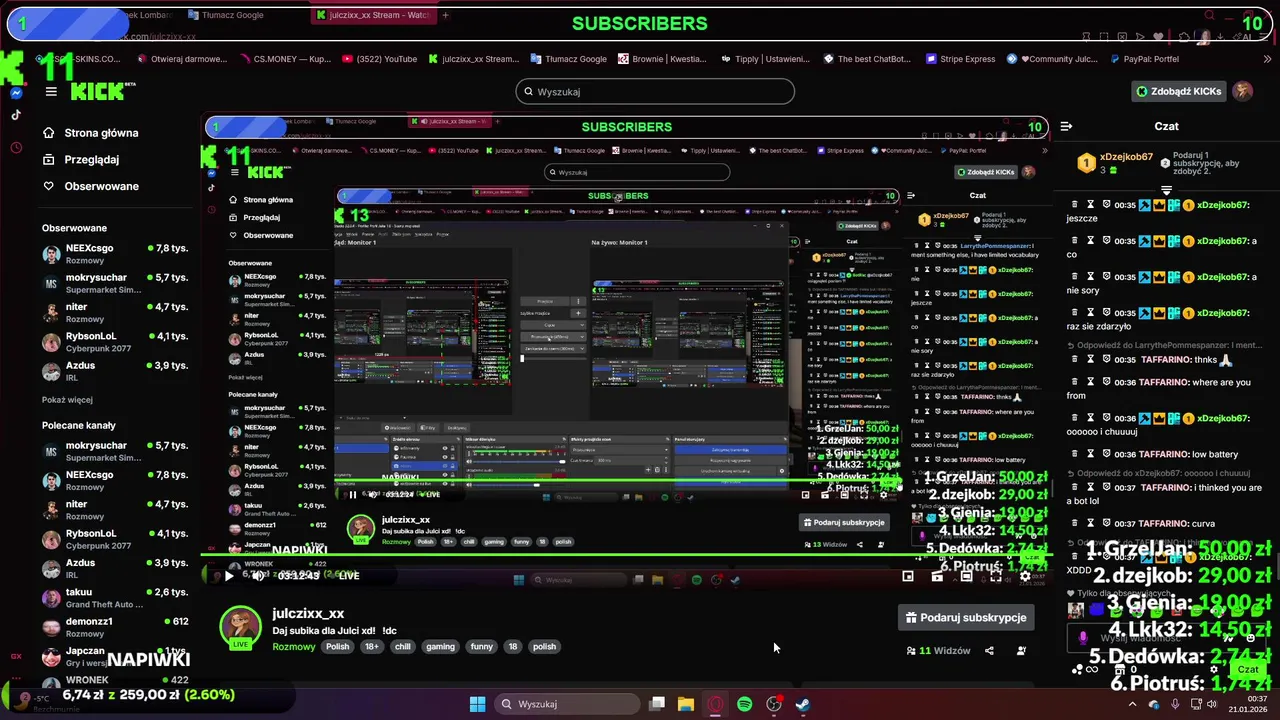Open mokrysuchar channel under Obserwowane
Viewport: 1280px width, 720px height.
(115, 283)
